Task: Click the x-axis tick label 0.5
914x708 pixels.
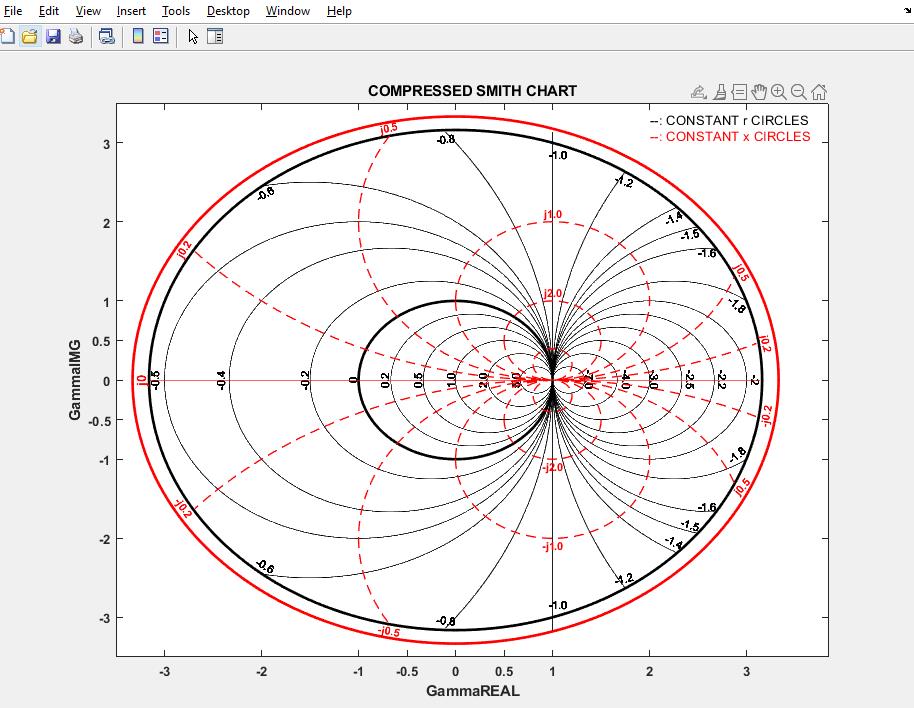Action: pos(504,671)
